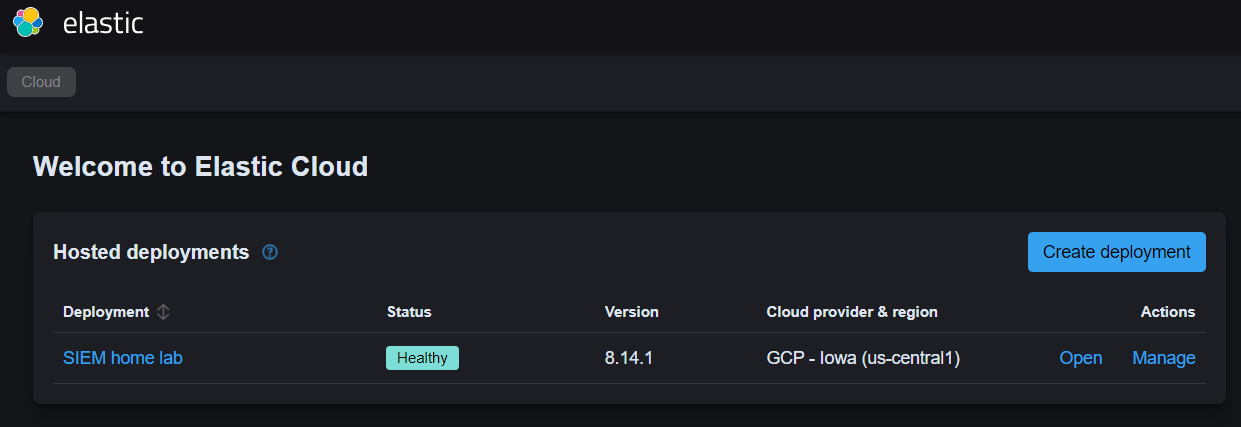Open the SIEM home lab deployment link
The height and width of the screenshot is (427, 1241).
(123, 358)
